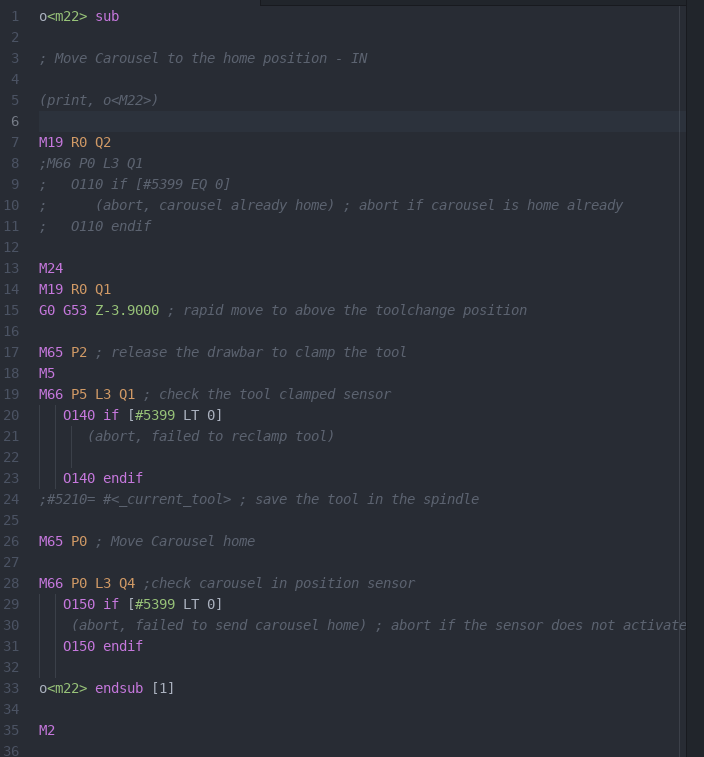
Task: Click the M2 program end command
Action: pyautogui.click(x=47, y=730)
